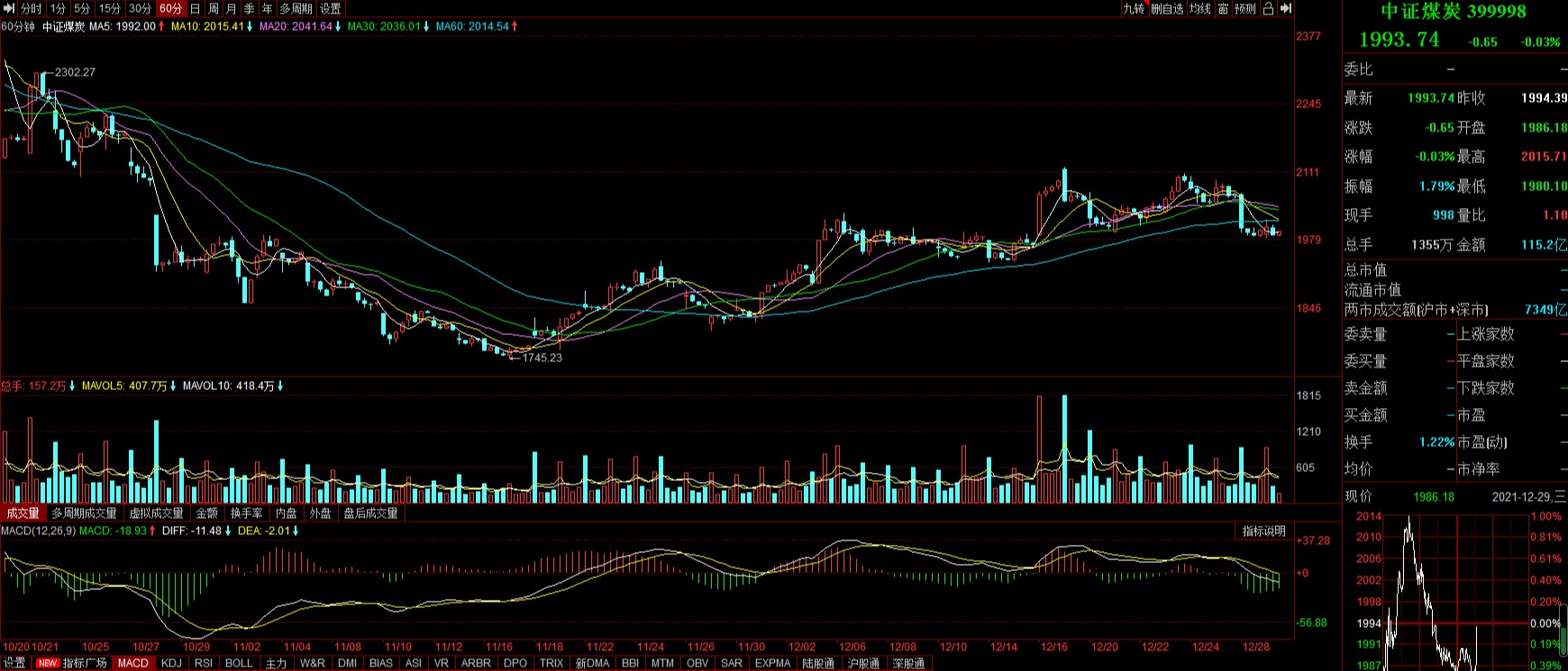
Task: Switch volume panel to 换手率
Action: [x=247, y=513]
